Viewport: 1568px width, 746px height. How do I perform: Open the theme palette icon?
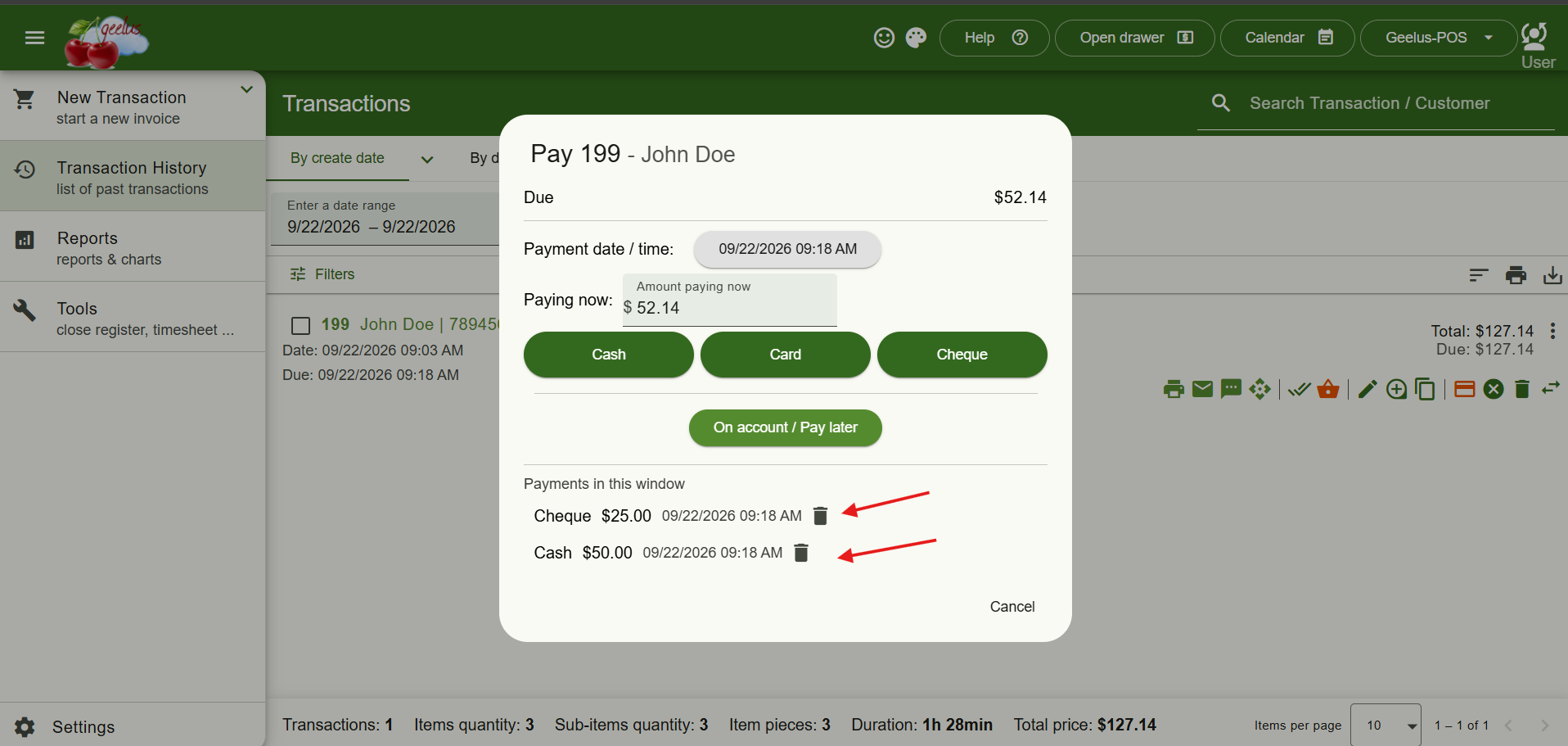pos(916,38)
